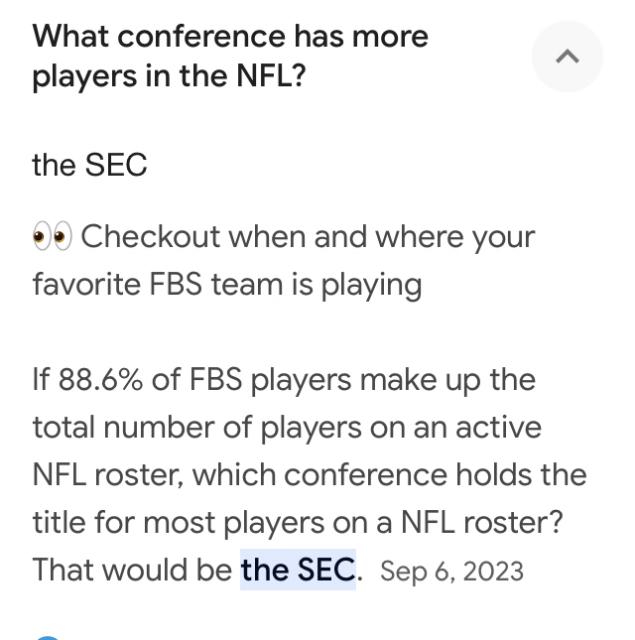Click the "total number of players" line
The image size is (635, 640).
[x=286, y=427]
